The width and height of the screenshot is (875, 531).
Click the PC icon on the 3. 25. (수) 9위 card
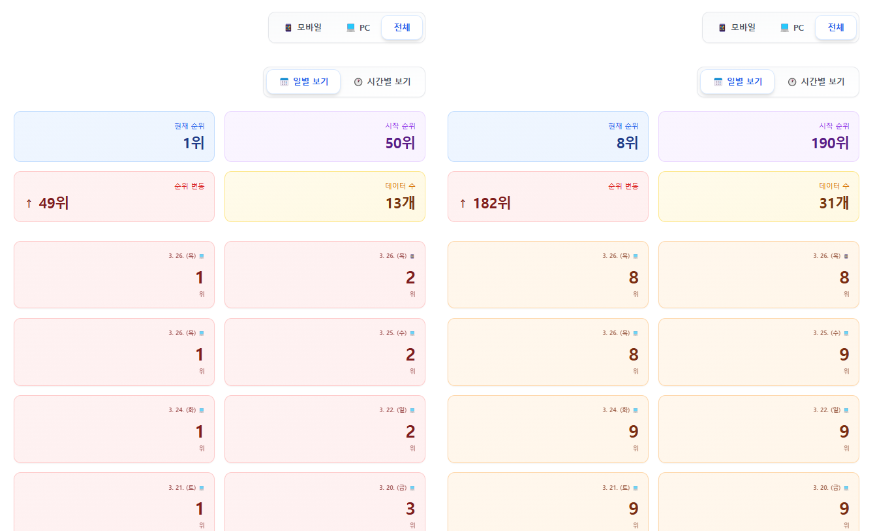pyautogui.click(x=846, y=333)
